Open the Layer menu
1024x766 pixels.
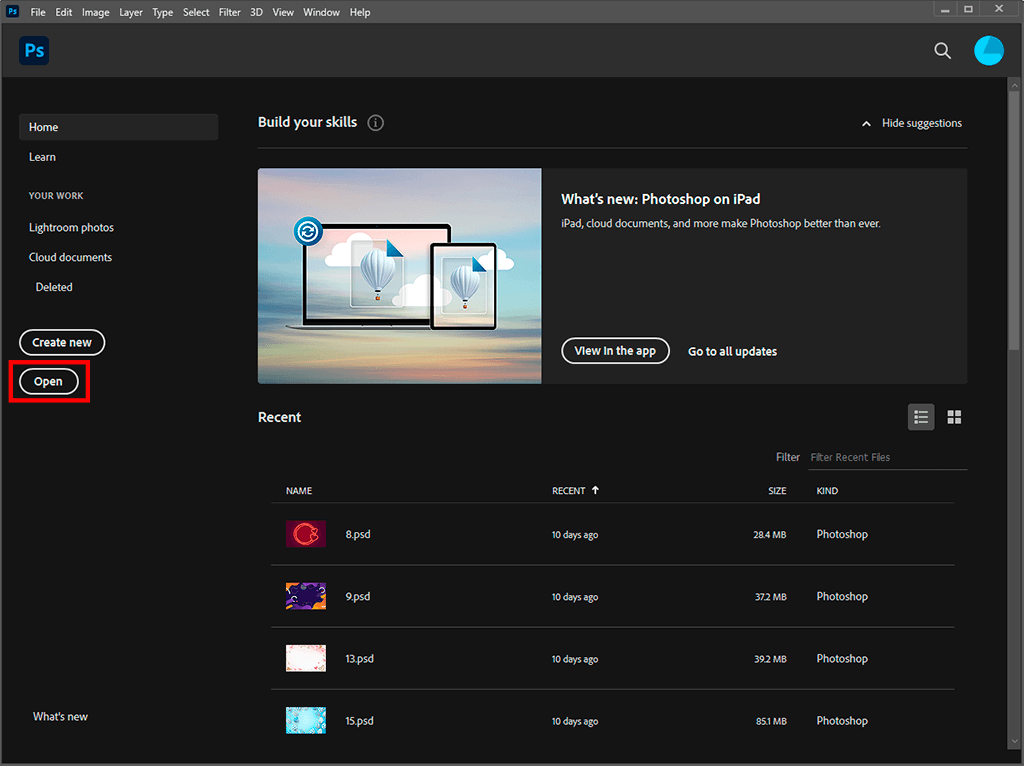(x=131, y=12)
